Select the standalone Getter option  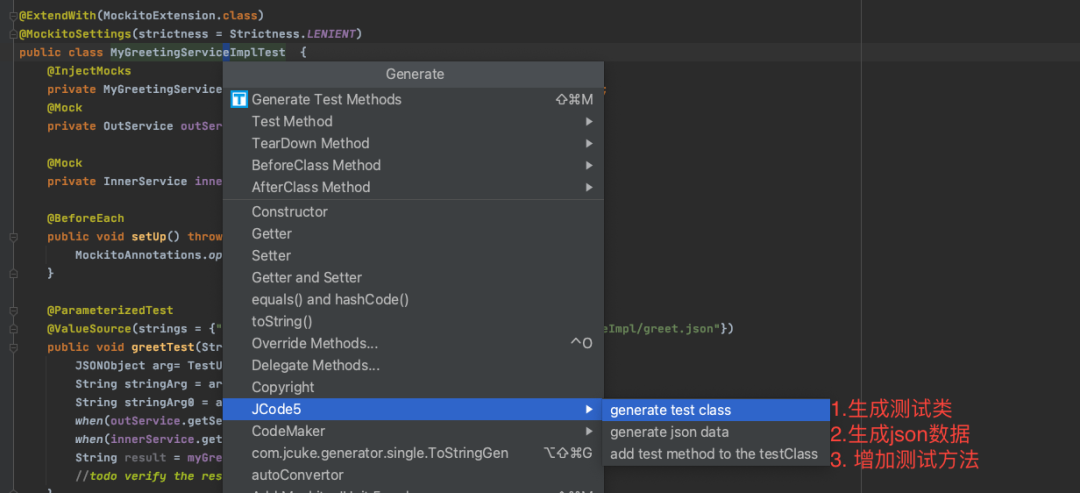pos(272,234)
